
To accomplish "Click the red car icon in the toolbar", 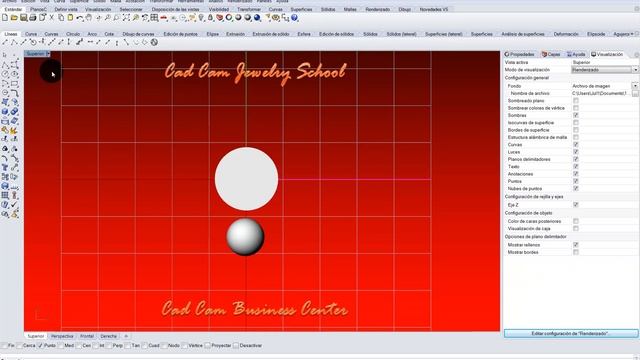I will pyautogui.click(x=164, y=18).
